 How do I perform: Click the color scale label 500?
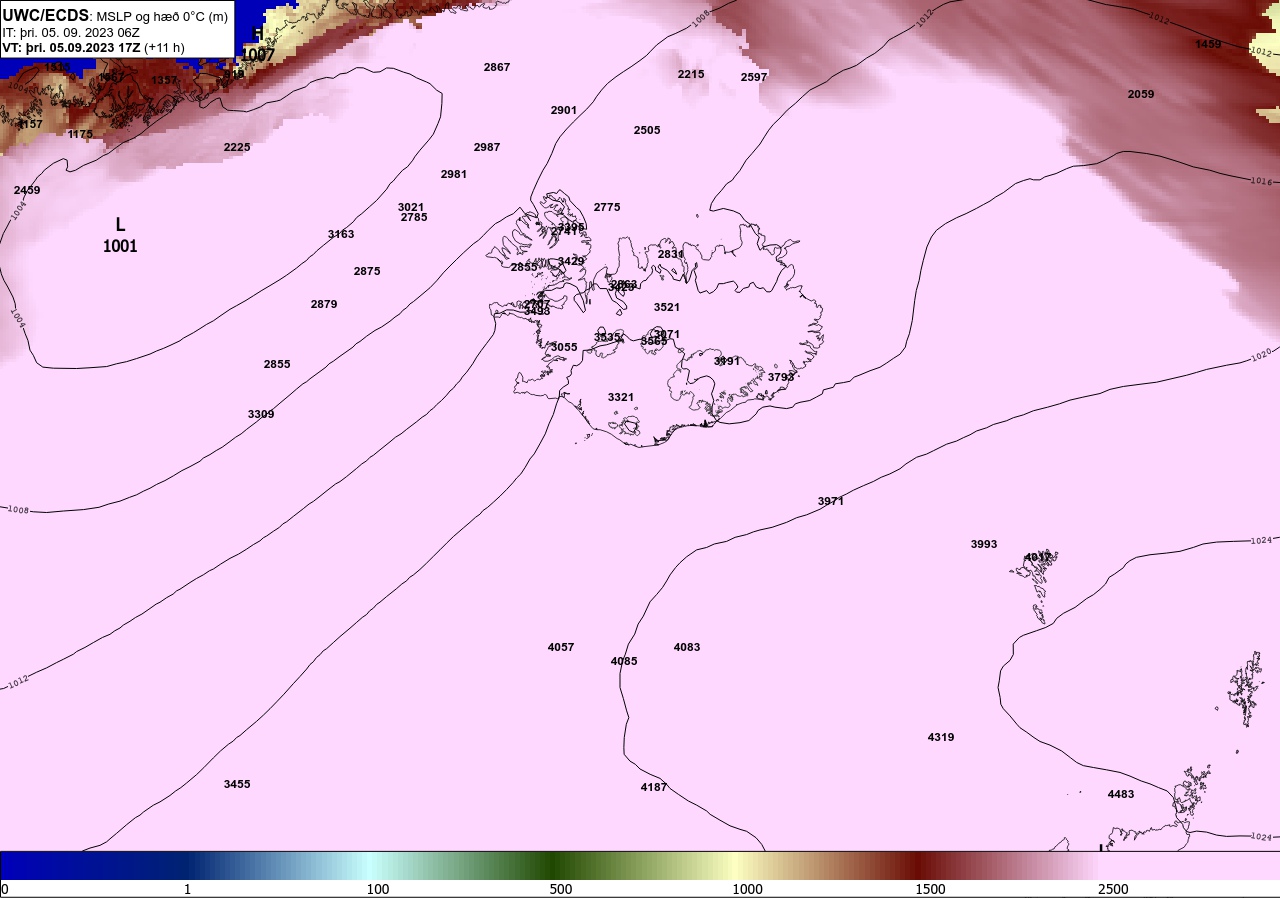click(x=561, y=890)
